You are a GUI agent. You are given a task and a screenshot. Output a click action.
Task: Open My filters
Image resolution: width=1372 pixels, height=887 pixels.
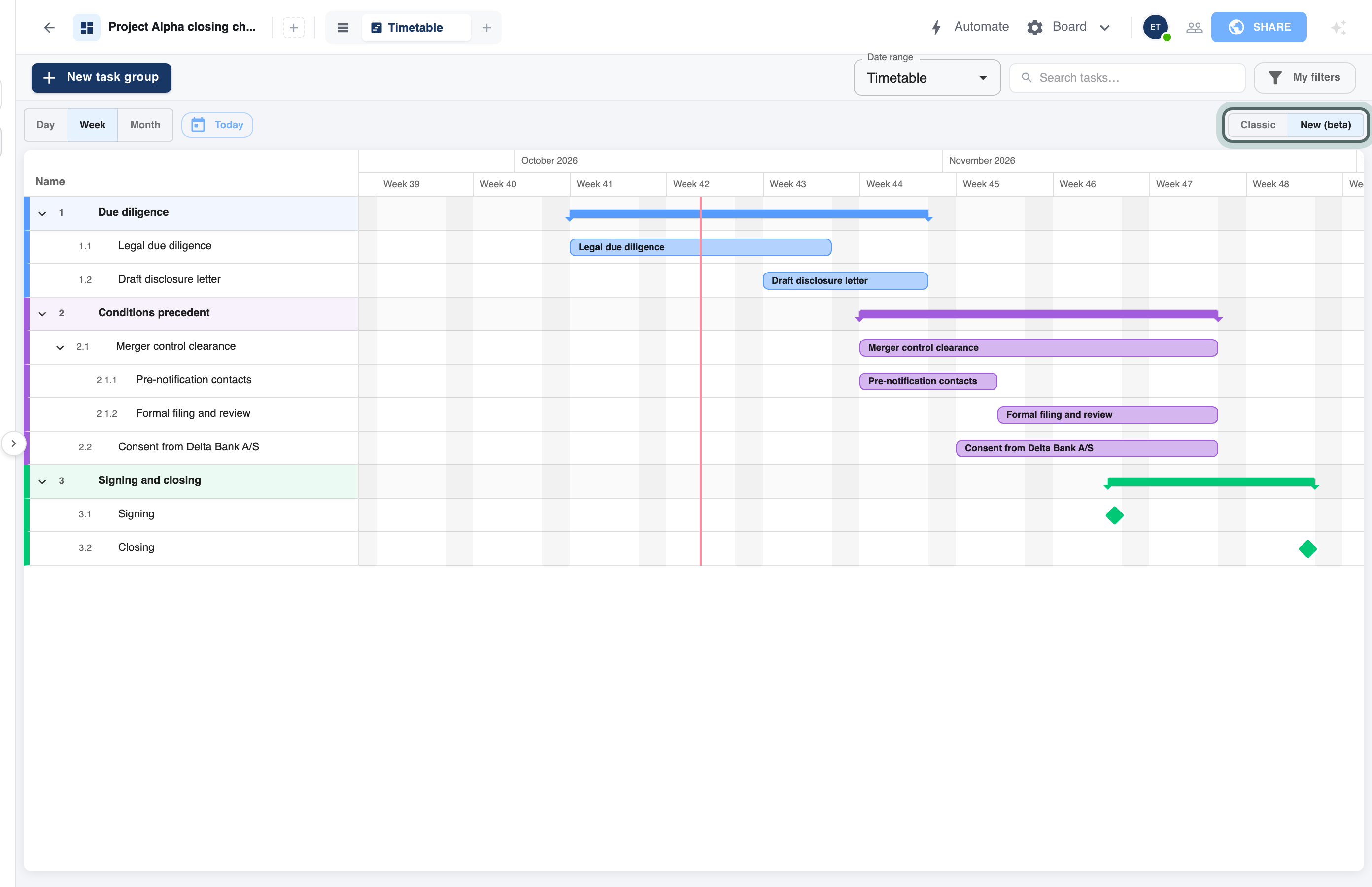point(1304,78)
